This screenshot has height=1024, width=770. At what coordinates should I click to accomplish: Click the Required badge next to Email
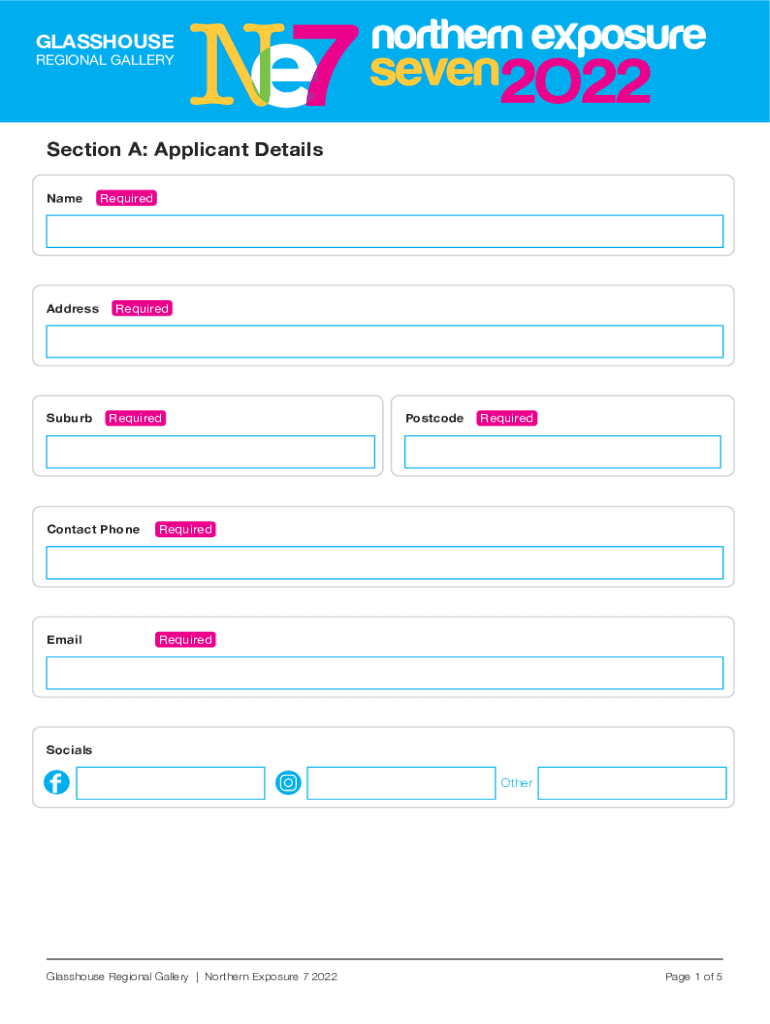point(185,639)
